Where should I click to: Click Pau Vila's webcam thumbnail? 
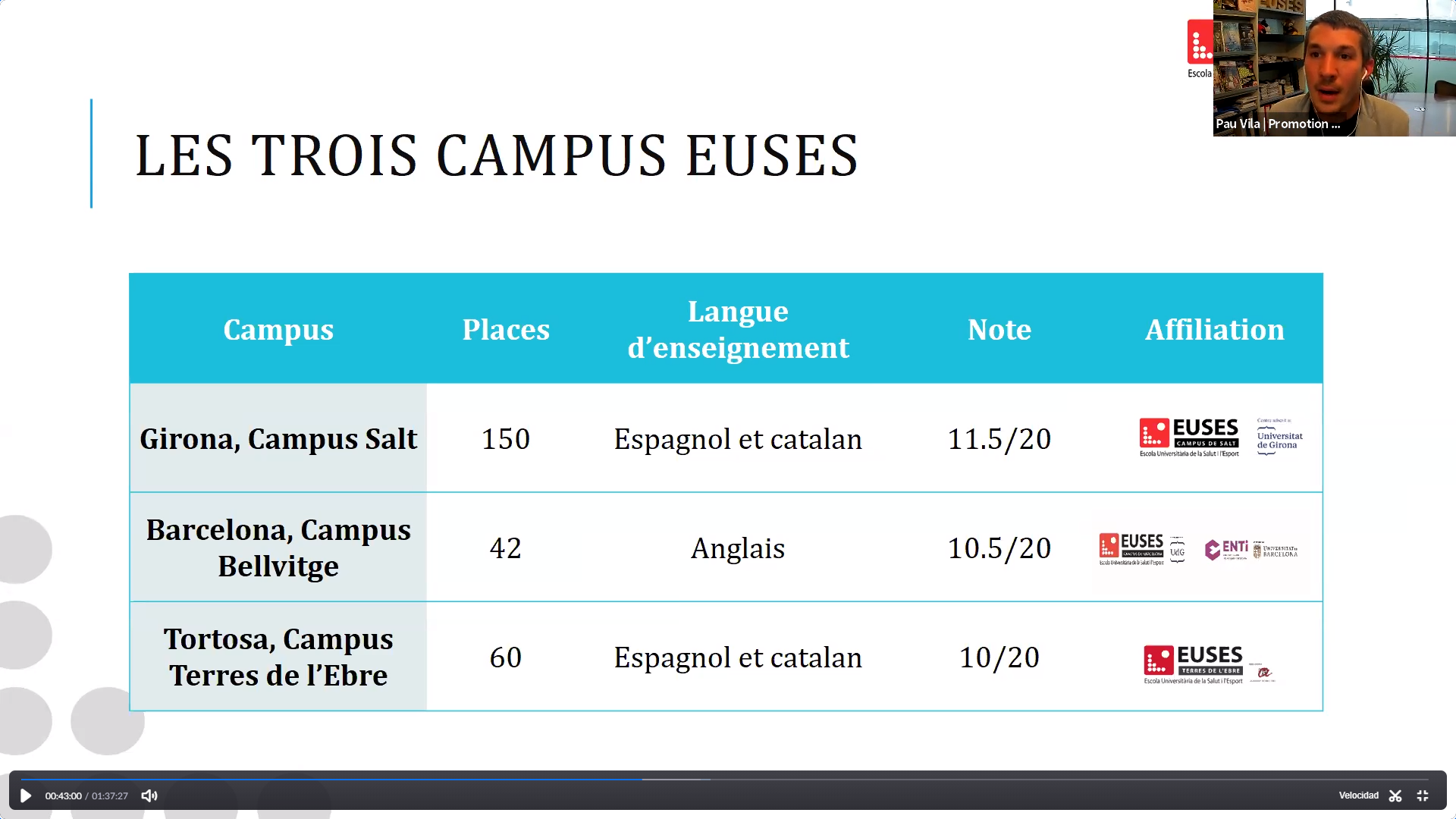click(x=1334, y=68)
